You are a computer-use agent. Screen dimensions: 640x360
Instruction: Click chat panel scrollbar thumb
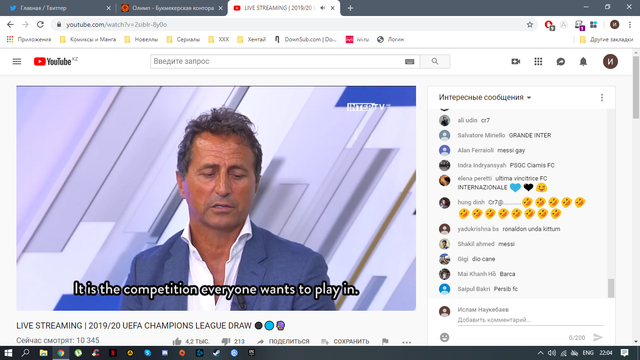(x=611, y=288)
